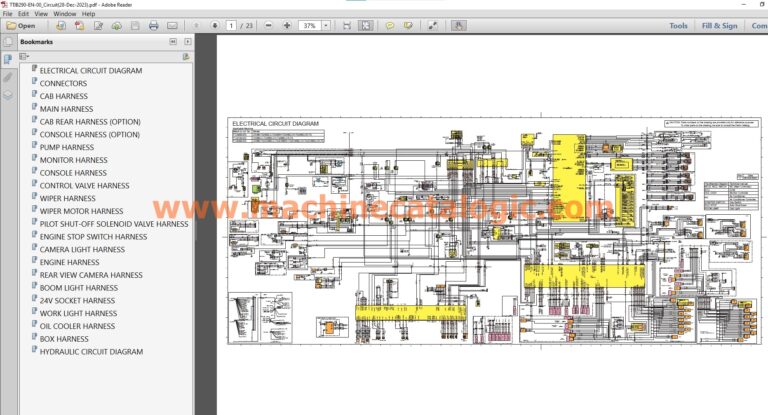Open the Window menu
The image size is (768, 415).
pyautogui.click(x=65, y=14)
